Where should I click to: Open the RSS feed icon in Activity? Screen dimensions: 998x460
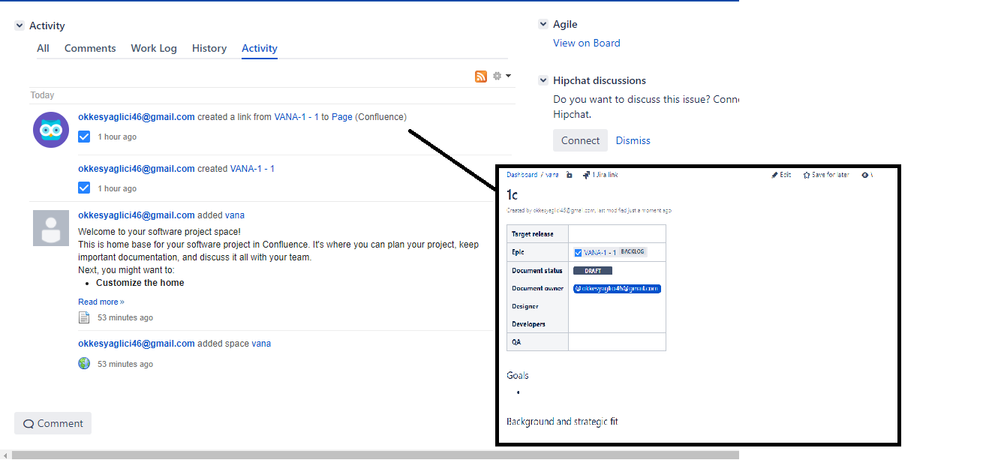pyautogui.click(x=481, y=76)
